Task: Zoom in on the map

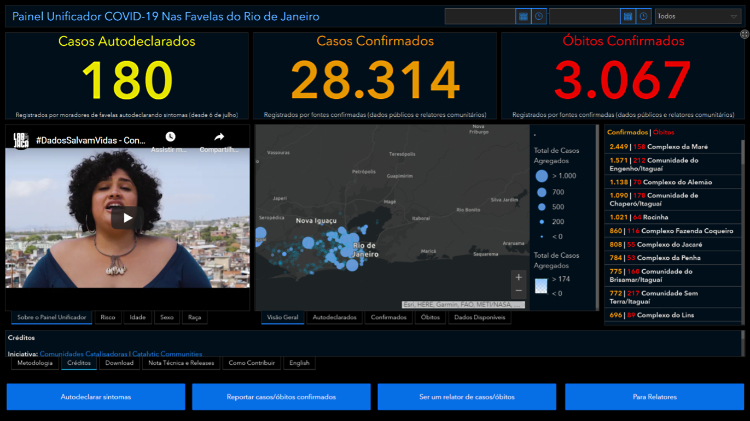Action: [517, 277]
